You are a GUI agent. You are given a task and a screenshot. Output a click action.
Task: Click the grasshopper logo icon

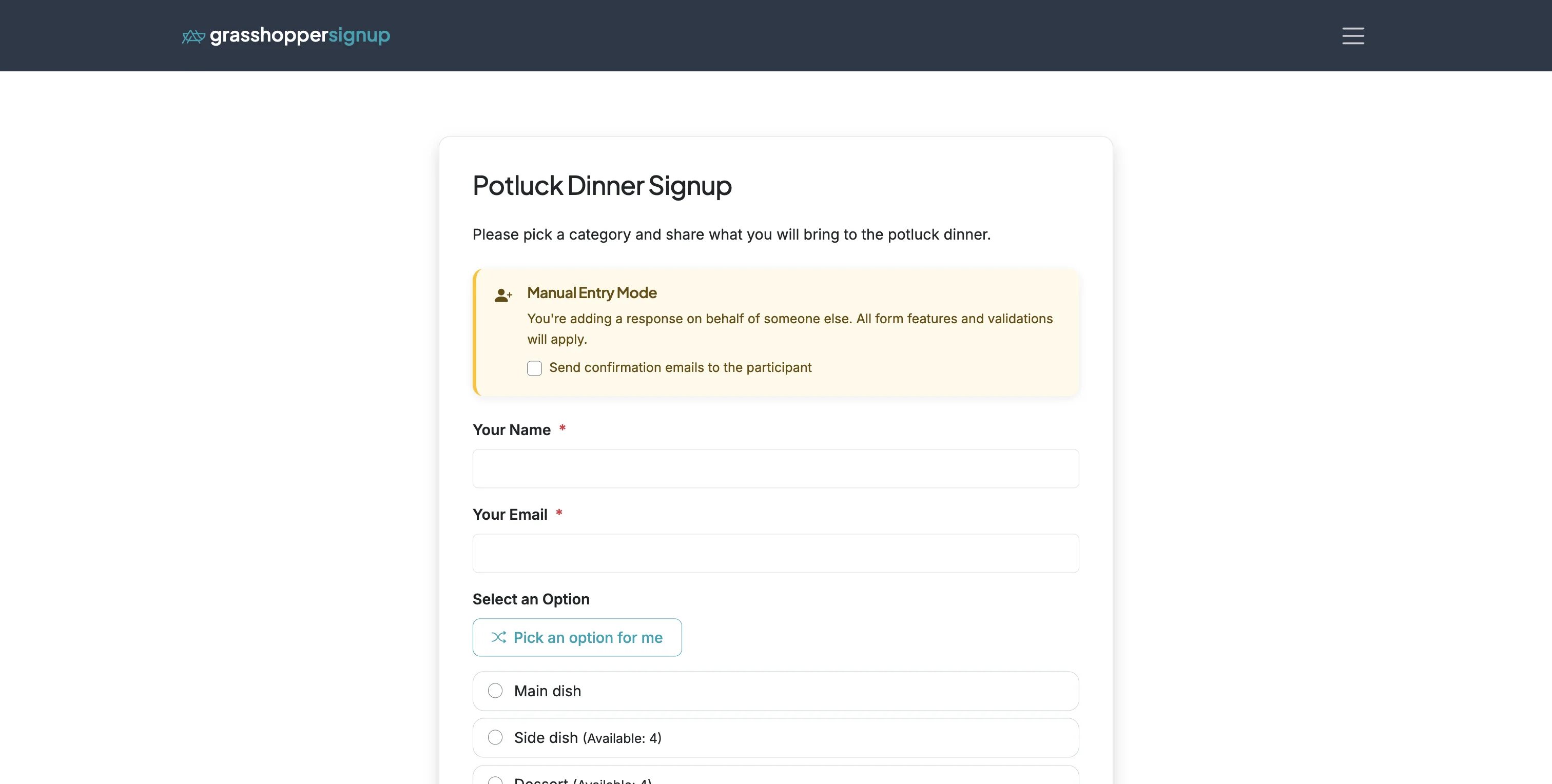point(193,35)
